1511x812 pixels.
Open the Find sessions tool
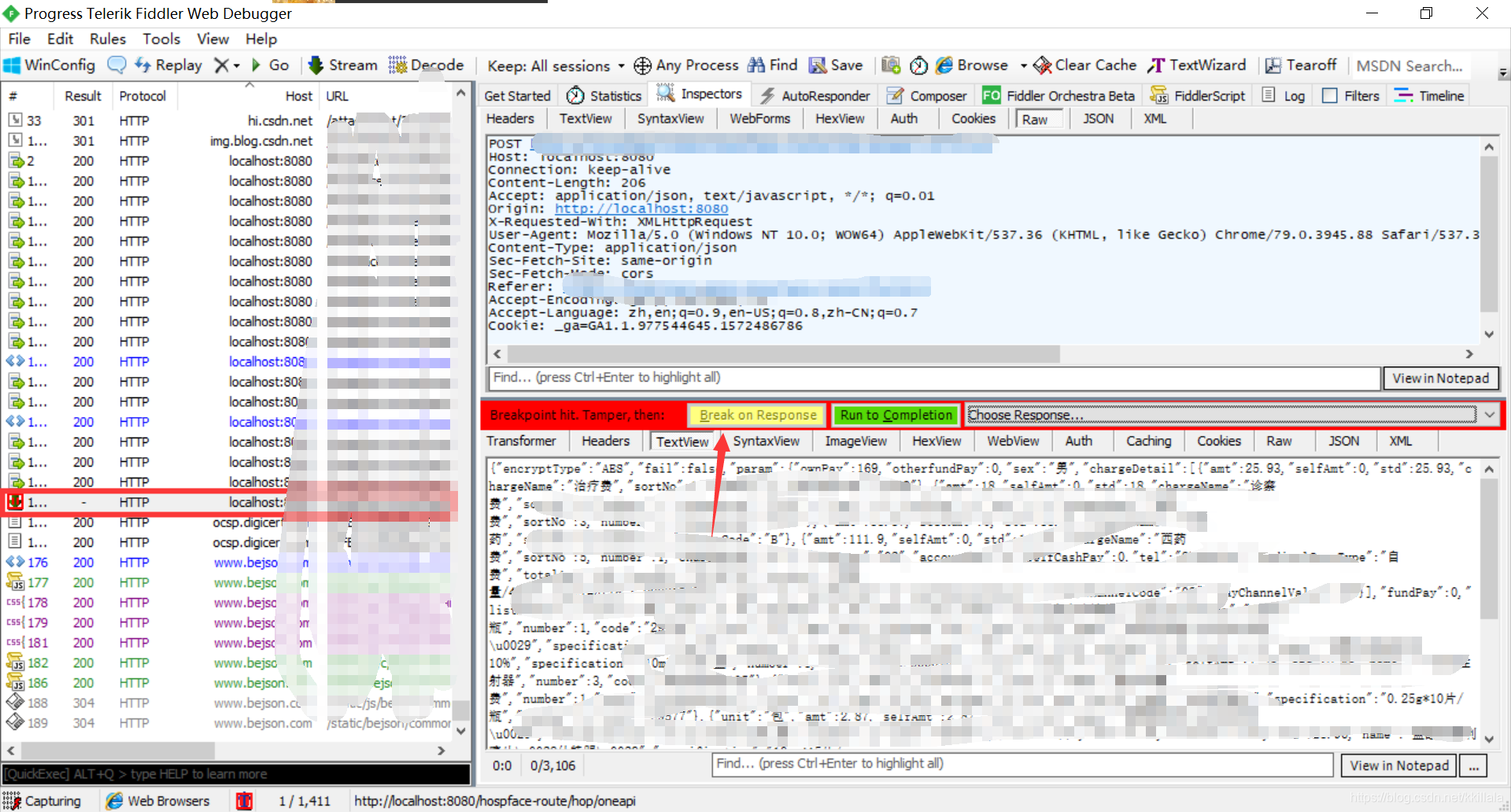(x=772, y=65)
